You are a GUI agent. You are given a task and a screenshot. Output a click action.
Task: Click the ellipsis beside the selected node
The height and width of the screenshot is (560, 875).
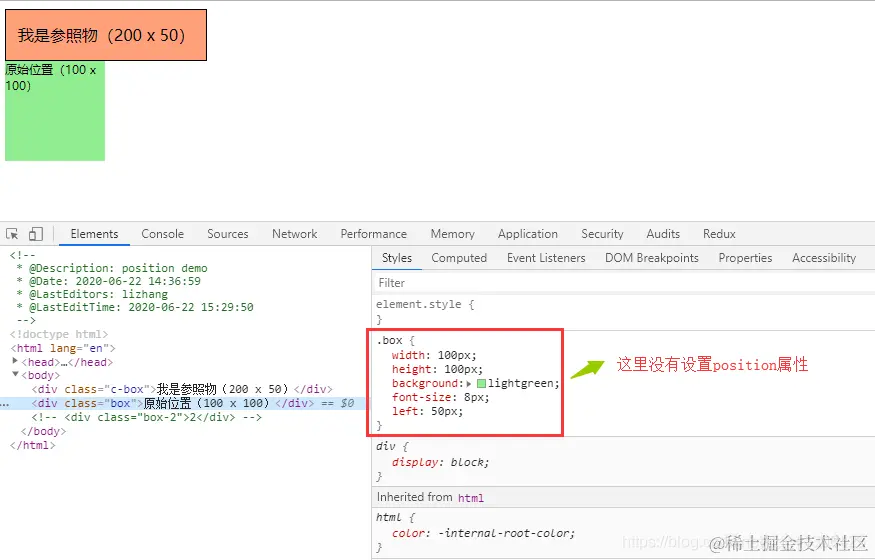4,404
